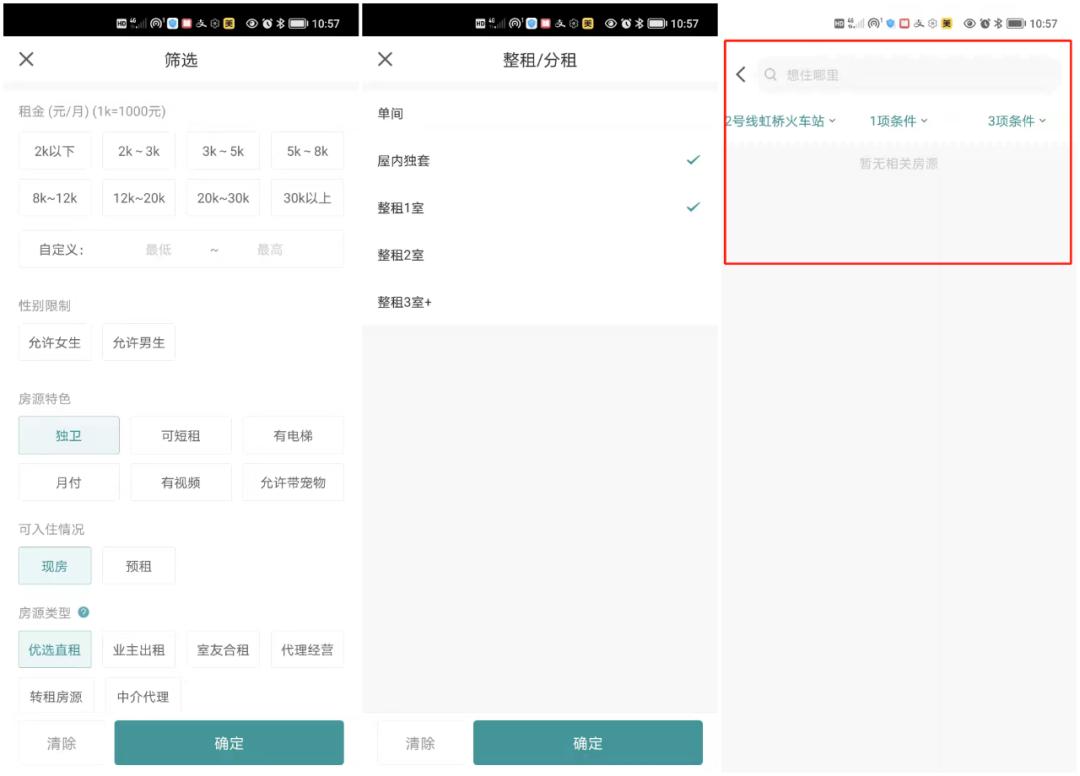Select the 单间 option in 整租/分租
1080x776 pixels.
(389, 111)
